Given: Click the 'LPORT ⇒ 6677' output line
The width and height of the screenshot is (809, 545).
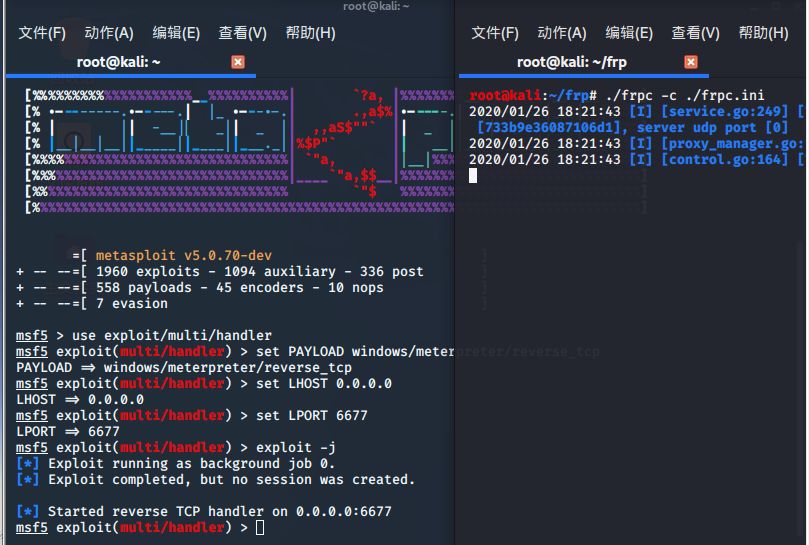Looking at the screenshot, I should [x=68, y=431].
